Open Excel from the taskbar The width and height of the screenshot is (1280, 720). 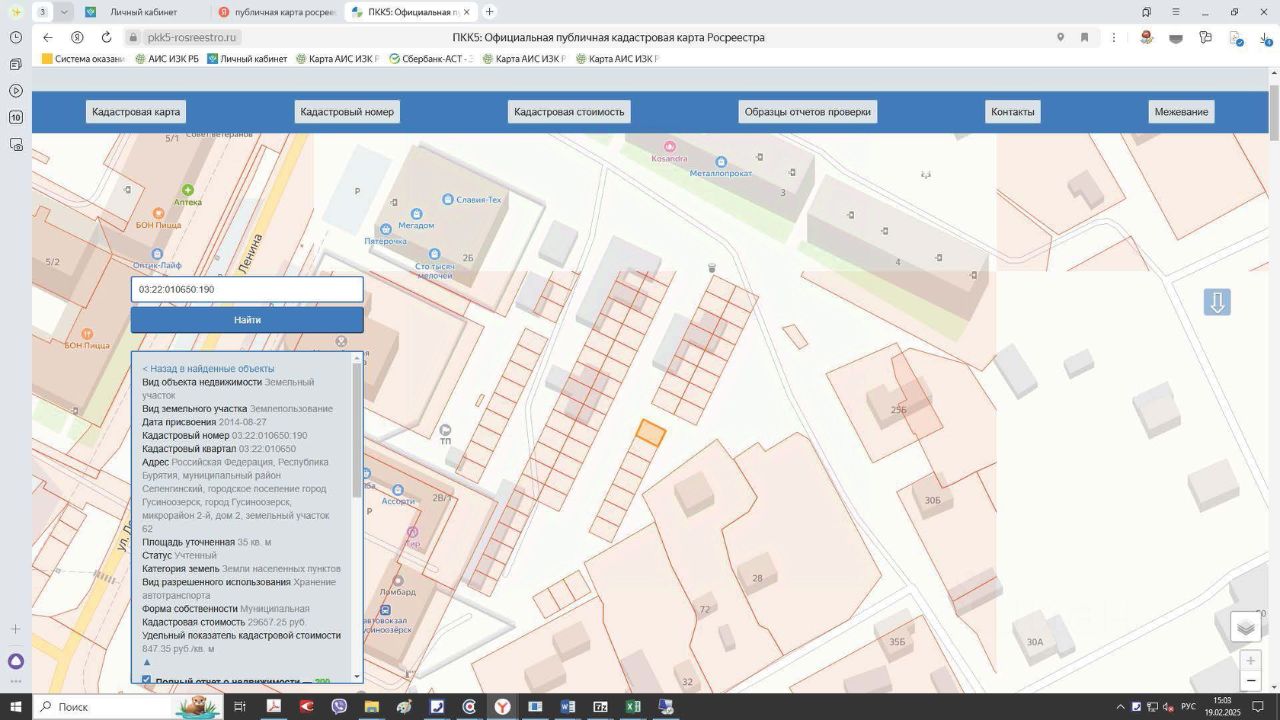[633, 707]
